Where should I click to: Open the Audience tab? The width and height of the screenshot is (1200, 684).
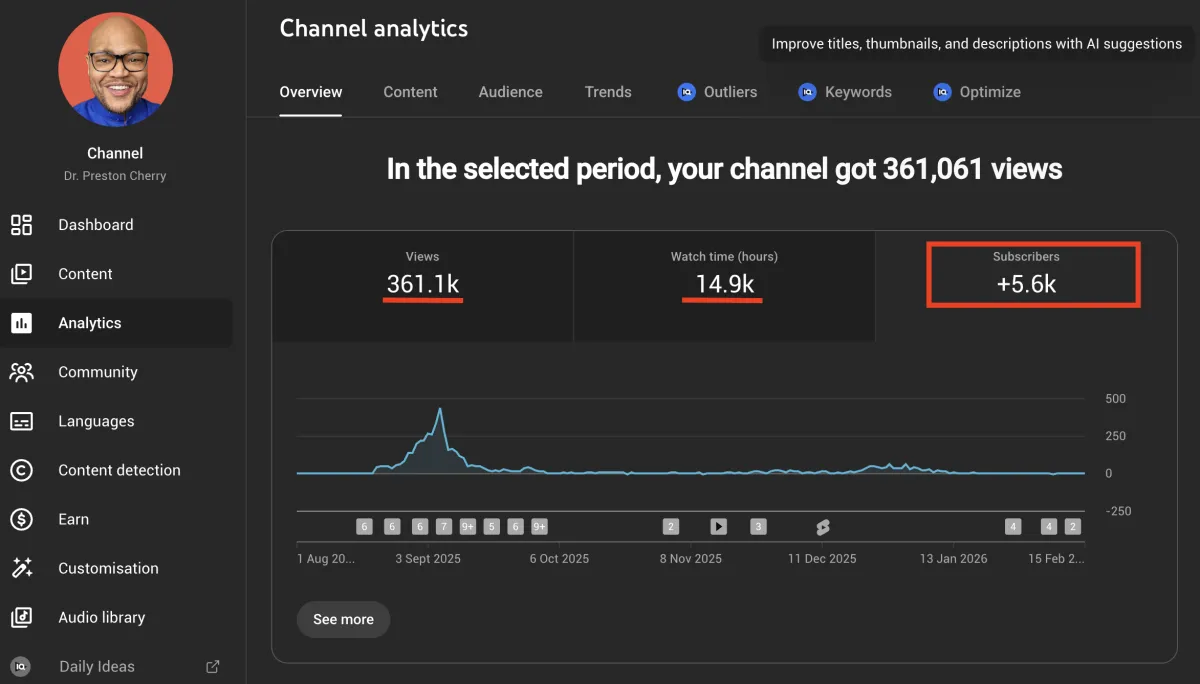[510, 92]
